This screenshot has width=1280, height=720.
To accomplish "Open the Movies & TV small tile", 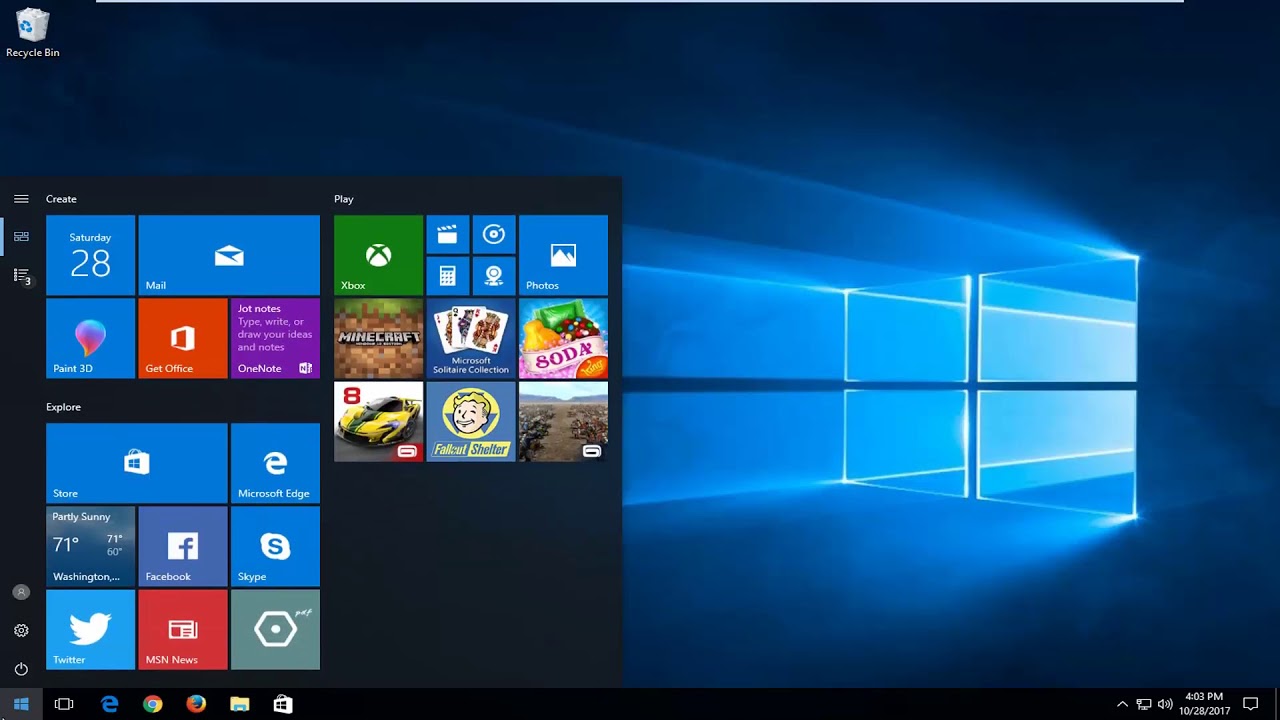I will tap(447, 234).
